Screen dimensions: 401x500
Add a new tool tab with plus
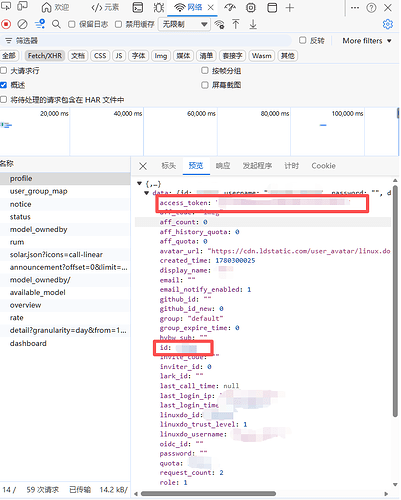coord(290,7)
